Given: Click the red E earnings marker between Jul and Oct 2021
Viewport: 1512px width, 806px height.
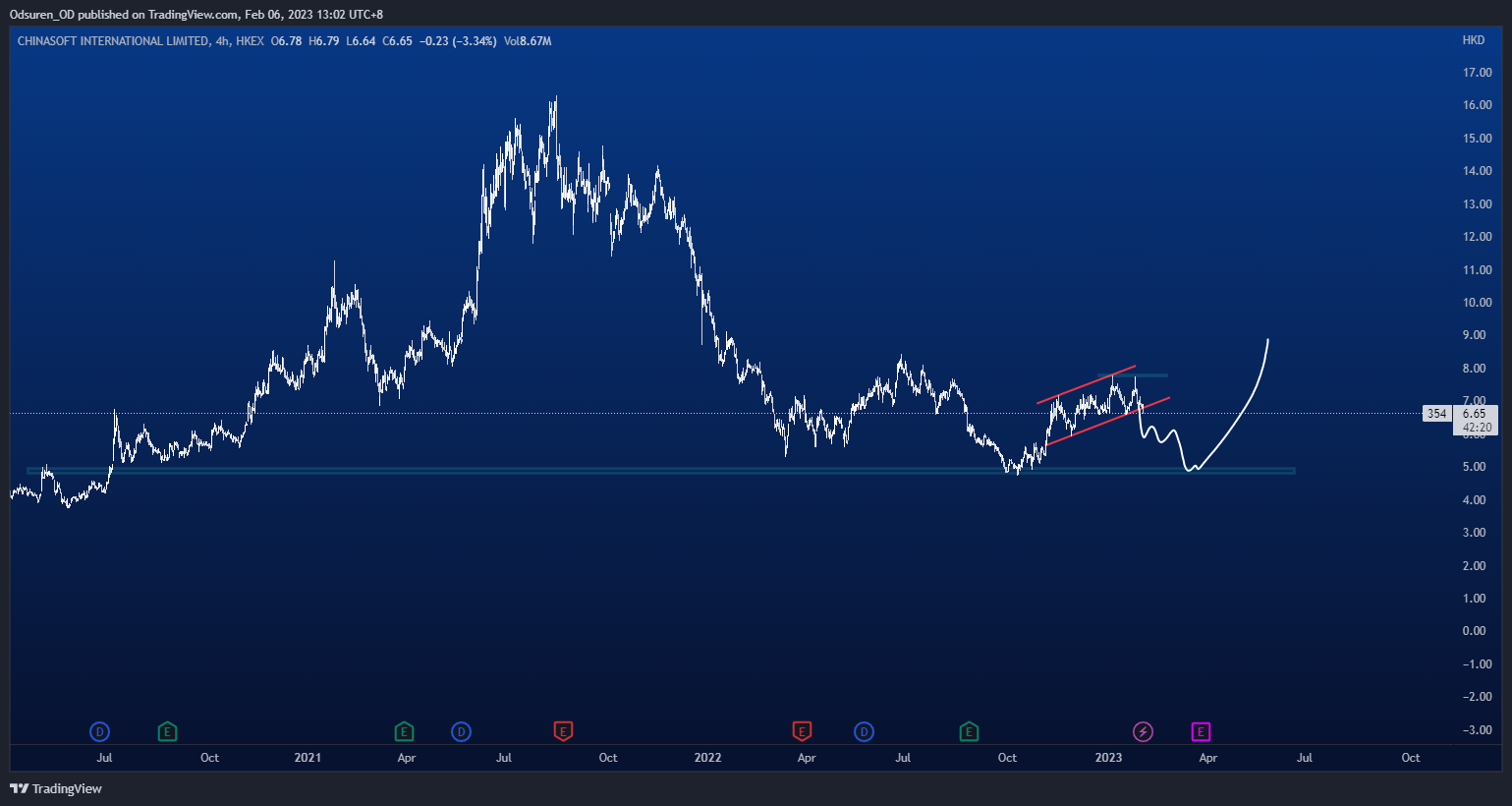Looking at the screenshot, I should coord(563,731).
